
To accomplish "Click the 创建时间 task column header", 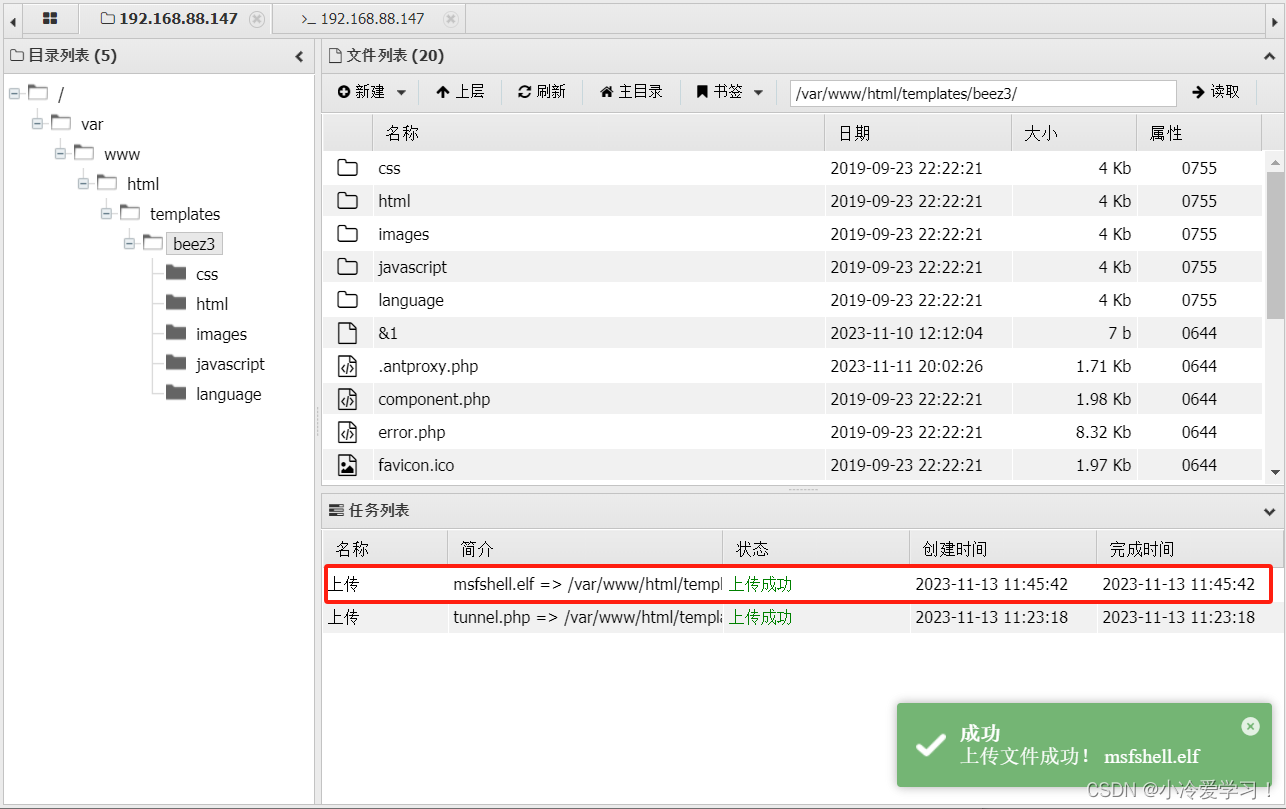I will (x=1004, y=549).
